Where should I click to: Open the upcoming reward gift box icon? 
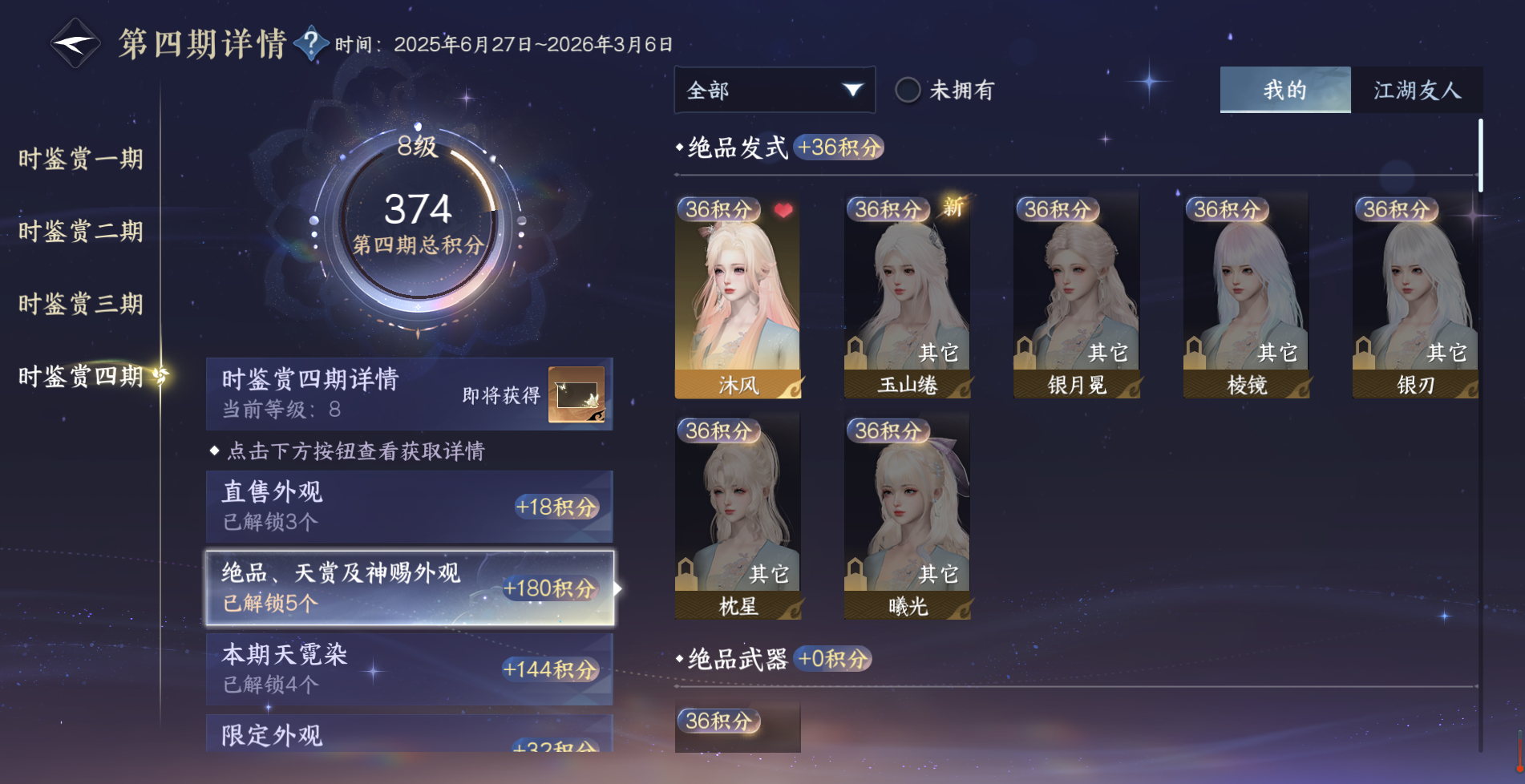(x=576, y=394)
